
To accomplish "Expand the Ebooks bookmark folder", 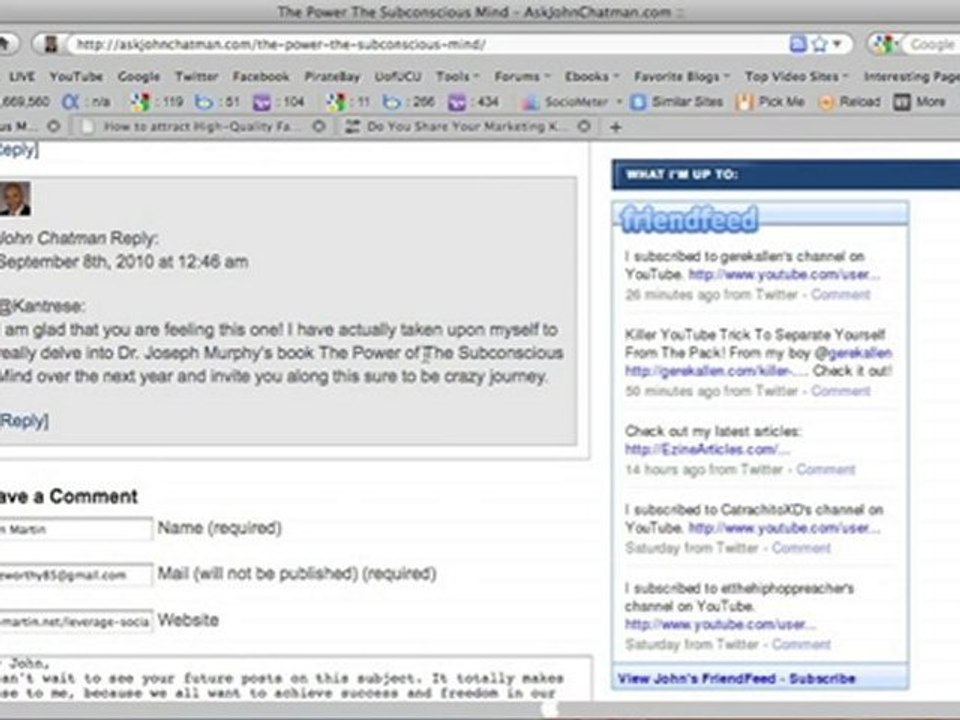I will tap(592, 77).
